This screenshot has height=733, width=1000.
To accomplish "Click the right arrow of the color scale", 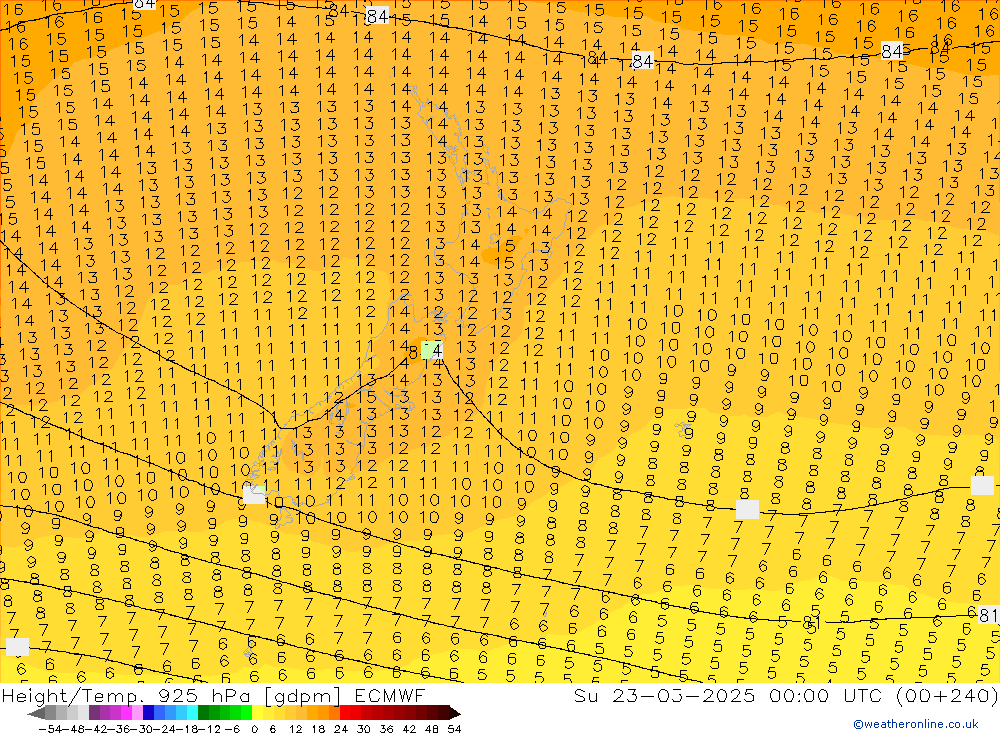I will (x=454, y=713).
